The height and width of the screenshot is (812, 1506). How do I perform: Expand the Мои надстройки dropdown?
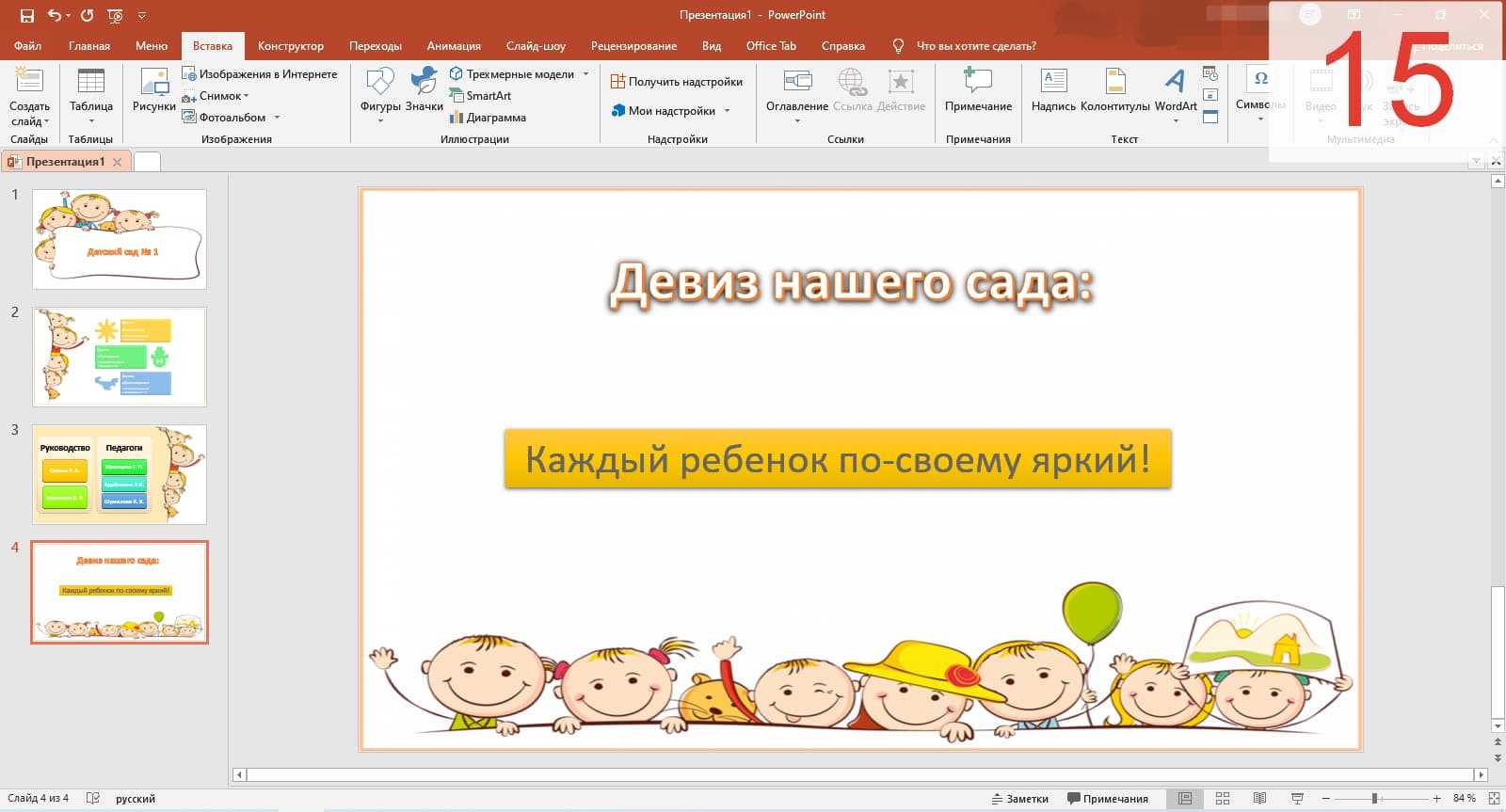click(x=727, y=111)
